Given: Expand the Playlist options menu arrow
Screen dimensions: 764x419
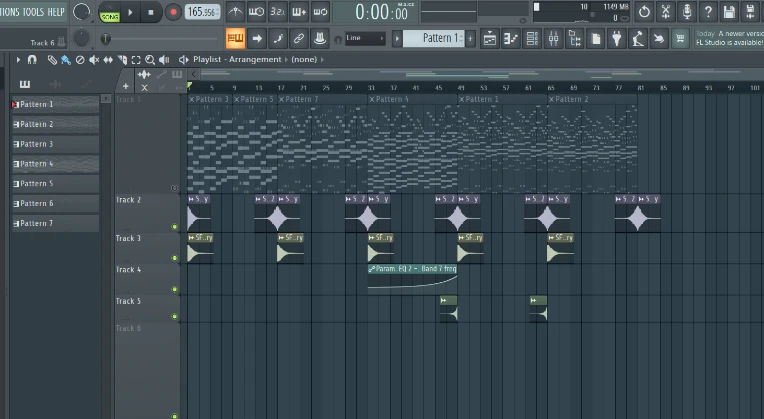Looking at the screenshot, I should coord(18,60).
